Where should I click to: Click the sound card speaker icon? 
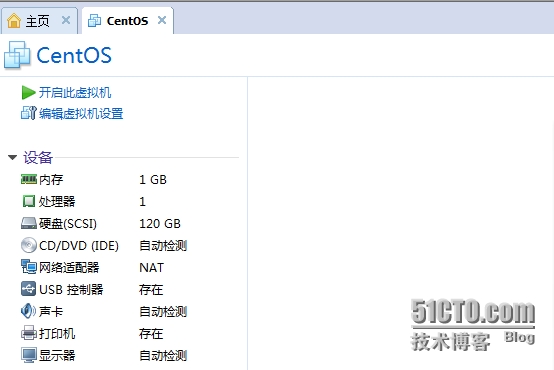[28, 311]
